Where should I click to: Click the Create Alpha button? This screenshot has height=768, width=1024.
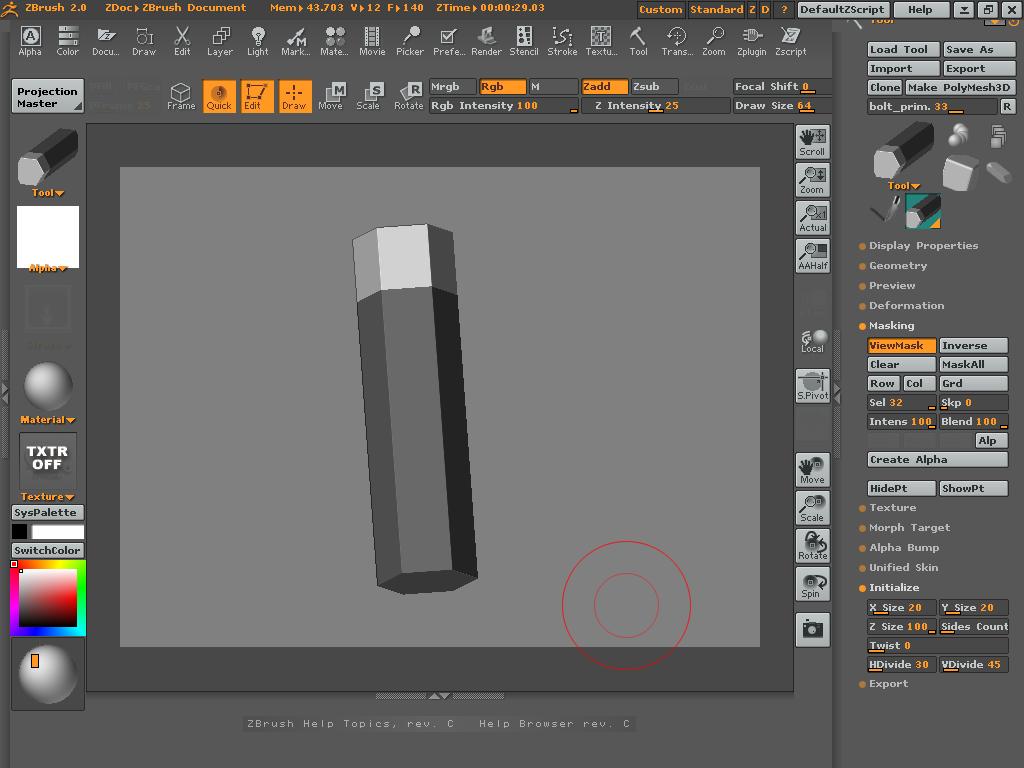[x=937, y=460]
